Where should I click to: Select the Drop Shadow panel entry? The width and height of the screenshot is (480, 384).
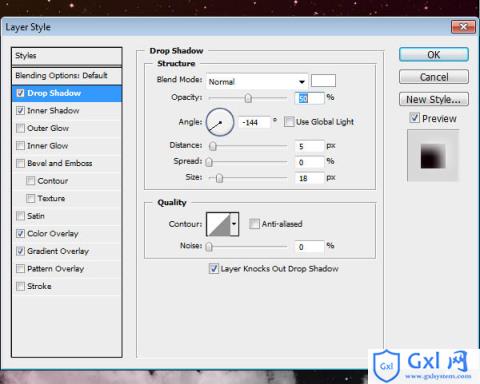67,93
